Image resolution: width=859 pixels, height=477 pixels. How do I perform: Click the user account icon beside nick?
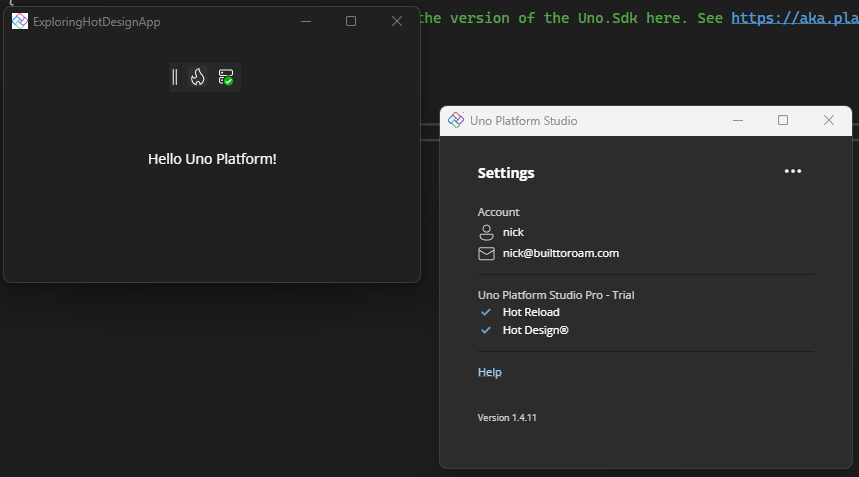pos(486,232)
